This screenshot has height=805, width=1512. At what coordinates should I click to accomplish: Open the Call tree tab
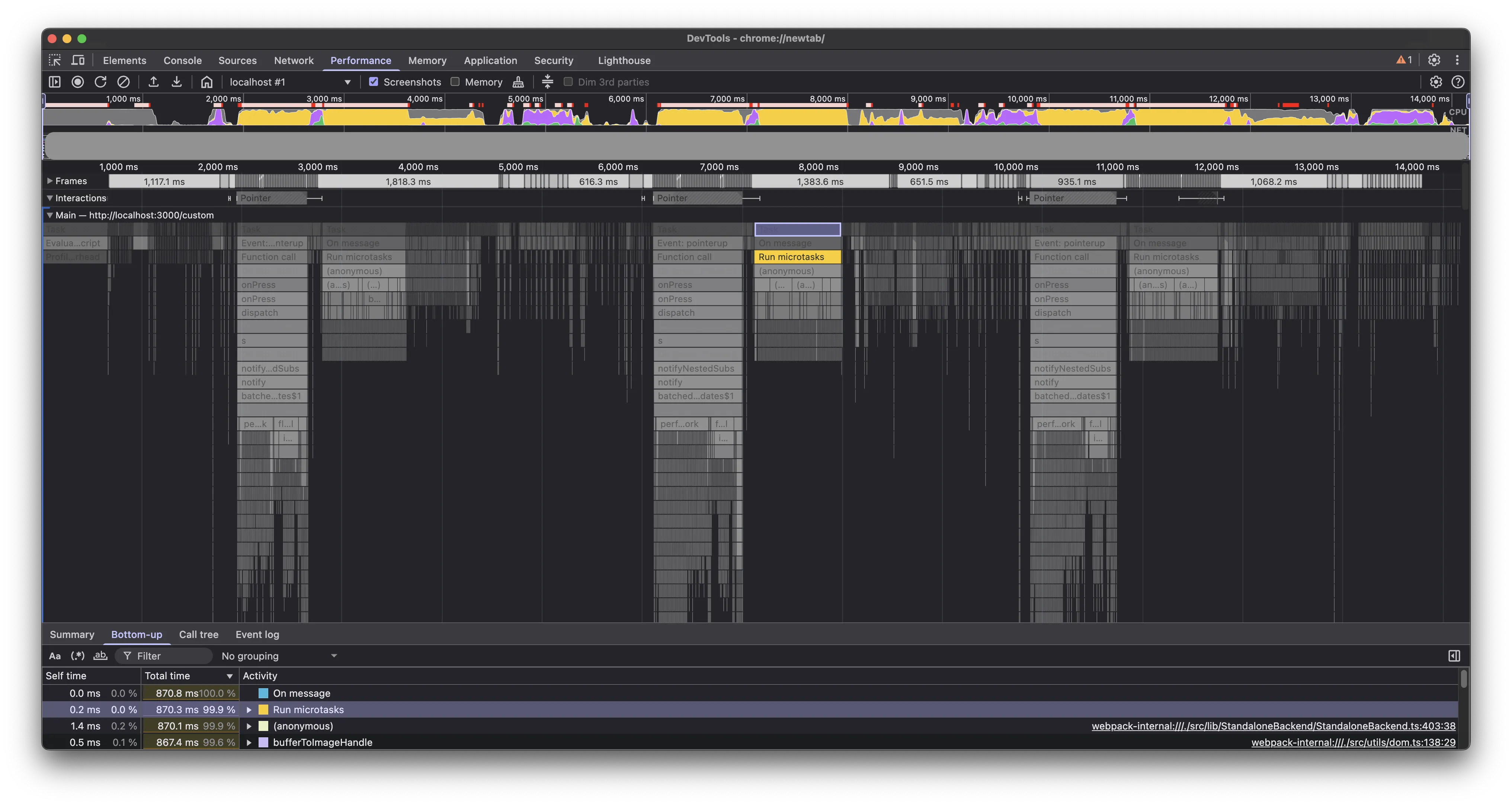[x=198, y=634]
